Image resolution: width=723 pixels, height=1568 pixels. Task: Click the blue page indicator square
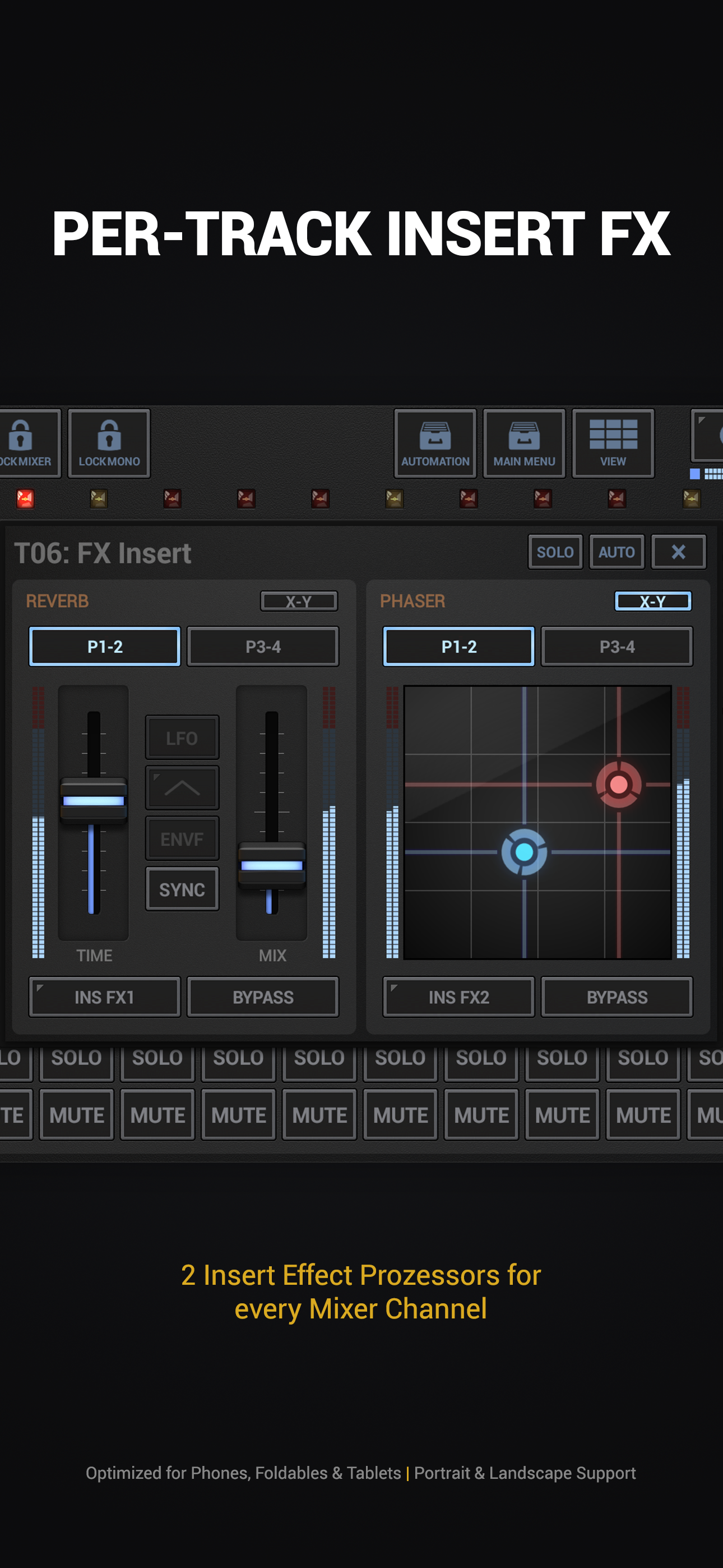tap(694, 473)
